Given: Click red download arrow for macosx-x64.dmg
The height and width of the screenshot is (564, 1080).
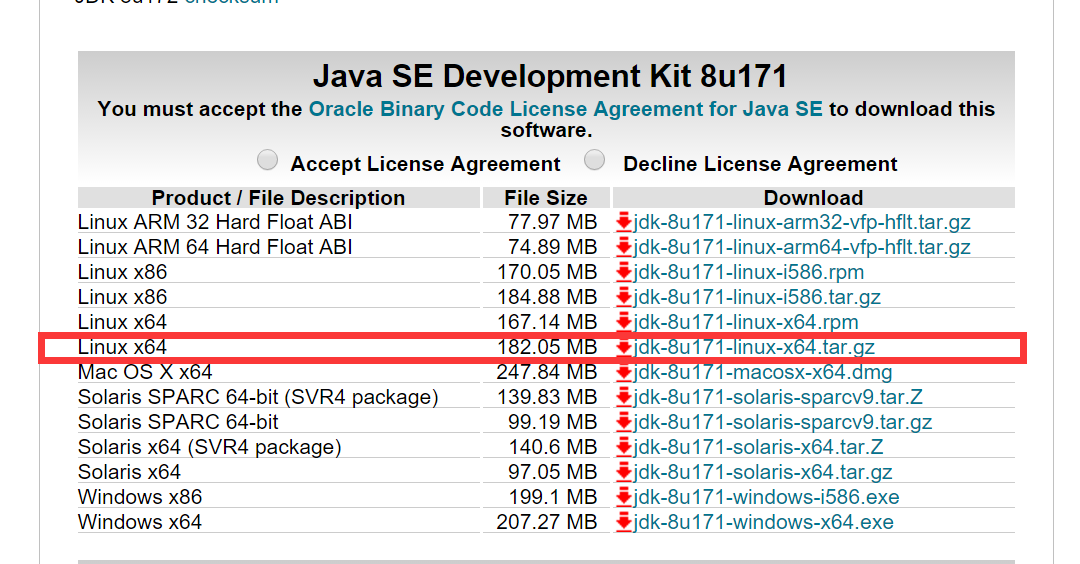Looking at the screenshot, I should coord(624,371).
